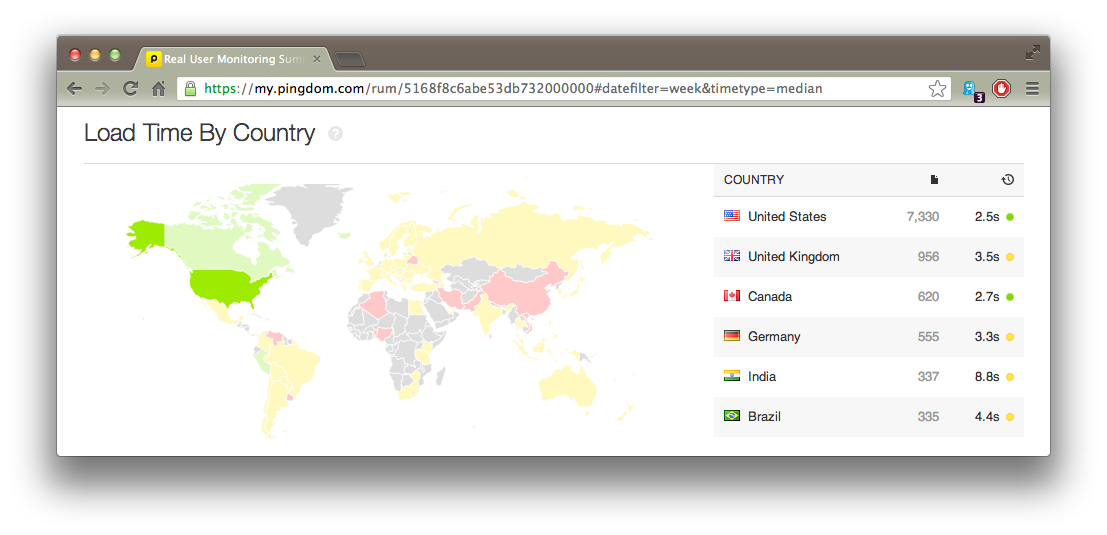Click the India flag icon
The width and height of the screenshot is (1107, 535).
(731, 376)
